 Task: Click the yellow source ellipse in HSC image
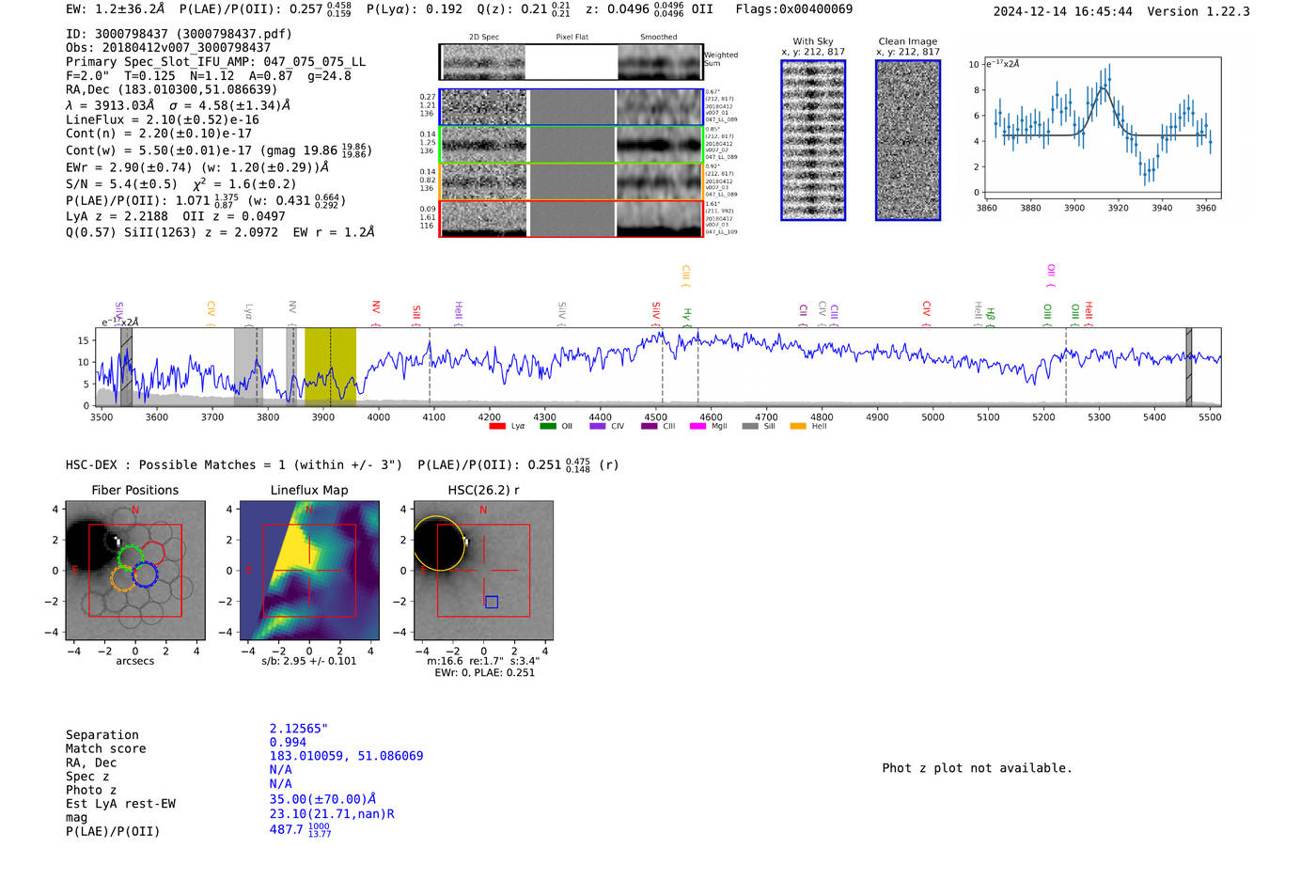pyautogui.click(x=438, y=543)
